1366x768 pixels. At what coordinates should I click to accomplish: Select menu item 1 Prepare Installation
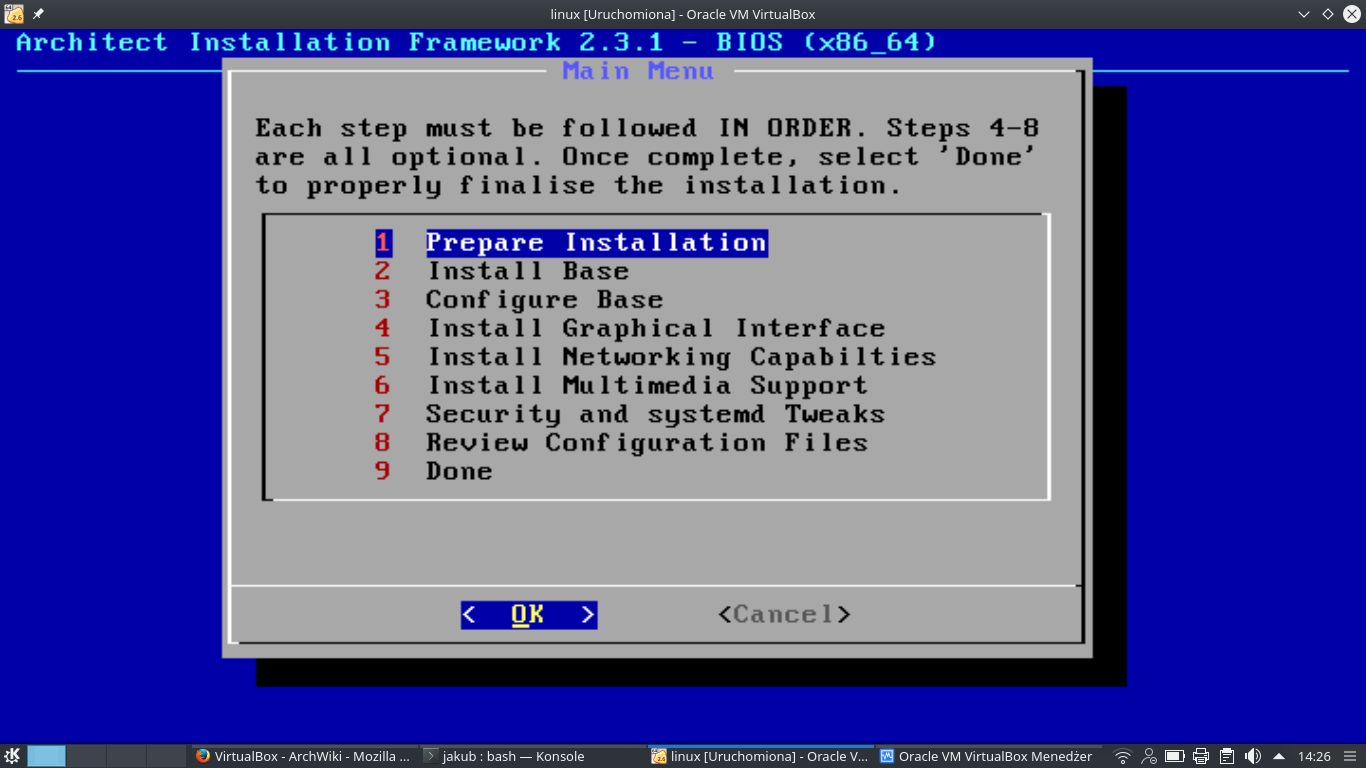tap(571, 243)
